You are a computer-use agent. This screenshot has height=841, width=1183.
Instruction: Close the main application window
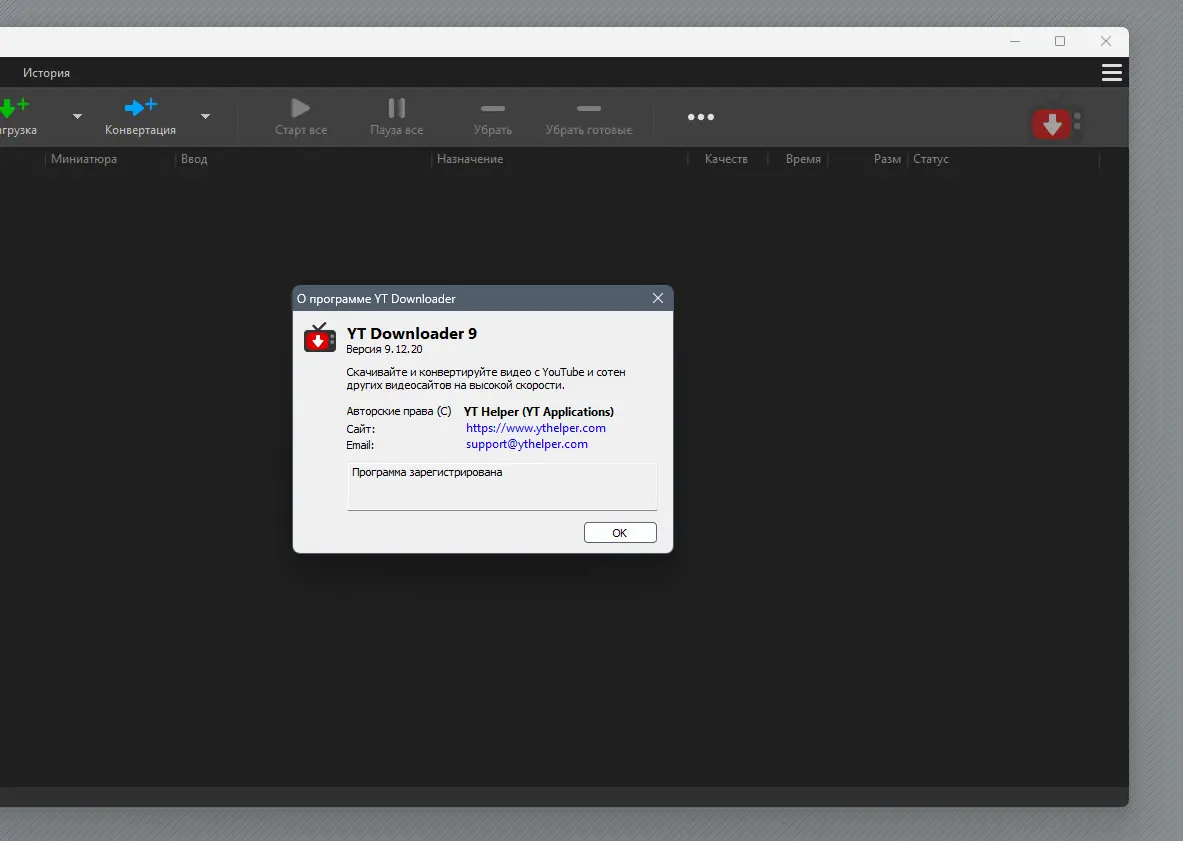(1106, 41)
